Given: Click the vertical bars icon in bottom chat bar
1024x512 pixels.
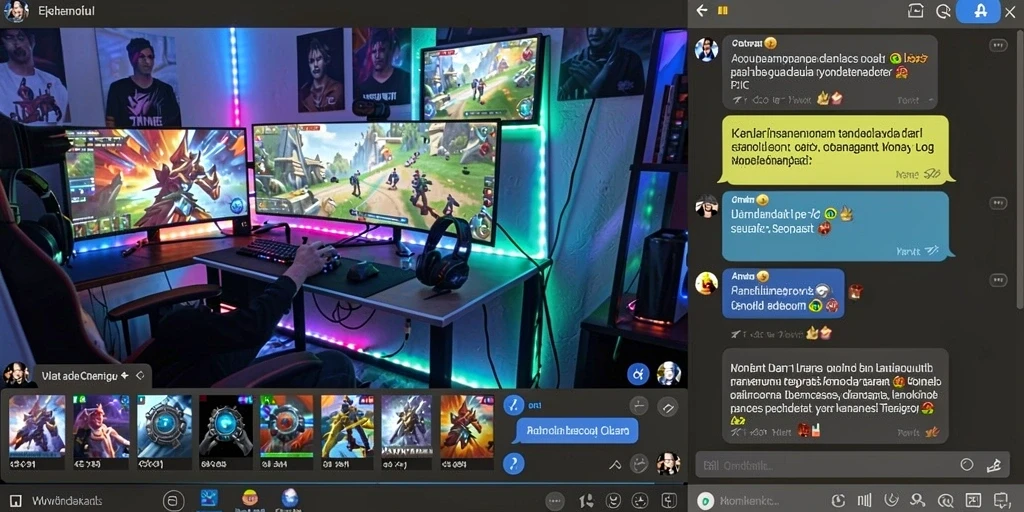Looking at the screenshot, I should pos(865,501).
